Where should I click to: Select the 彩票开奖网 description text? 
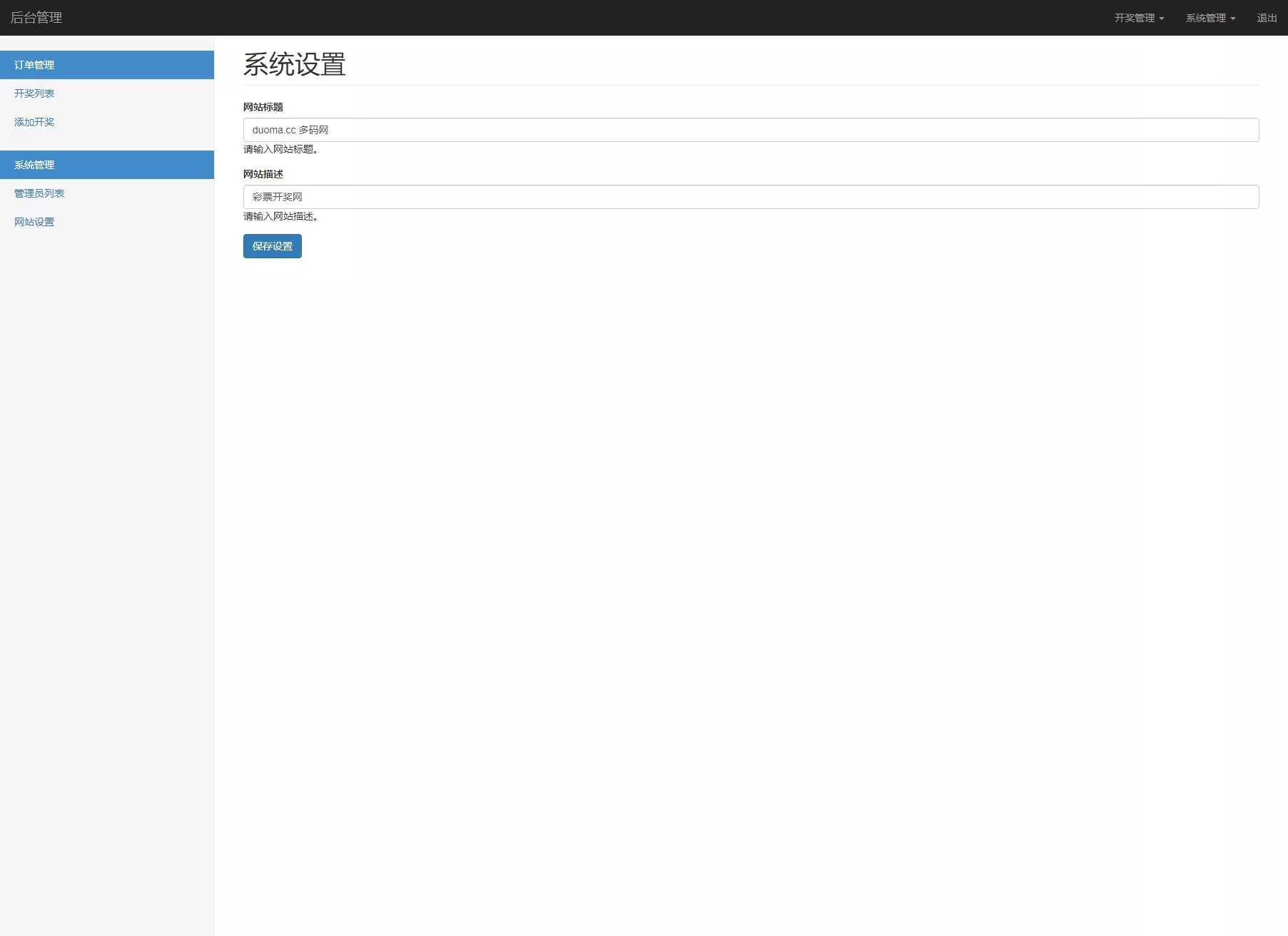[x=277, y=197]
